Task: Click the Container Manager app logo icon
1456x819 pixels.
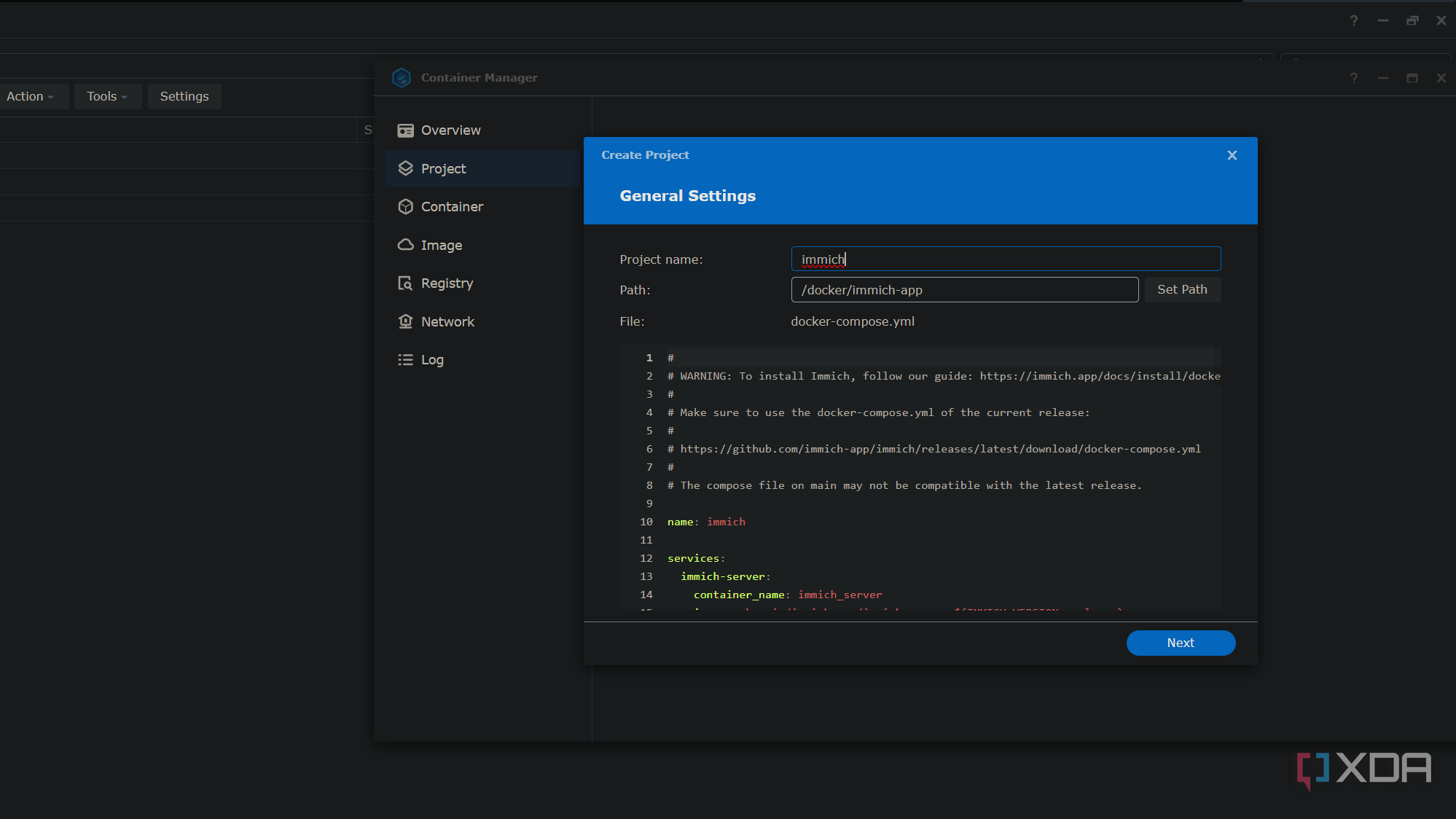Action: tap(402, 77)
